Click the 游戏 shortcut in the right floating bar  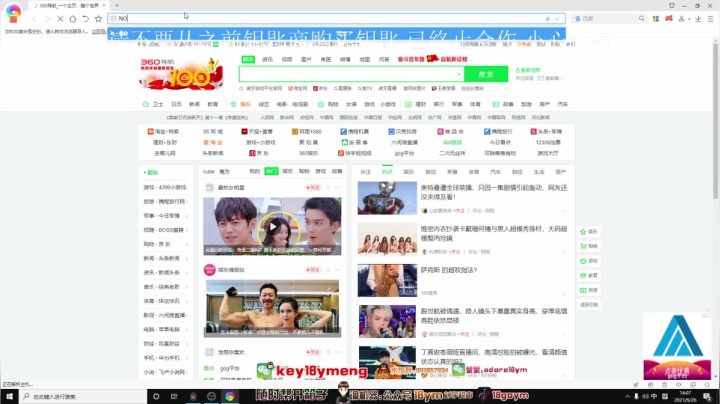tap(589, 261)
